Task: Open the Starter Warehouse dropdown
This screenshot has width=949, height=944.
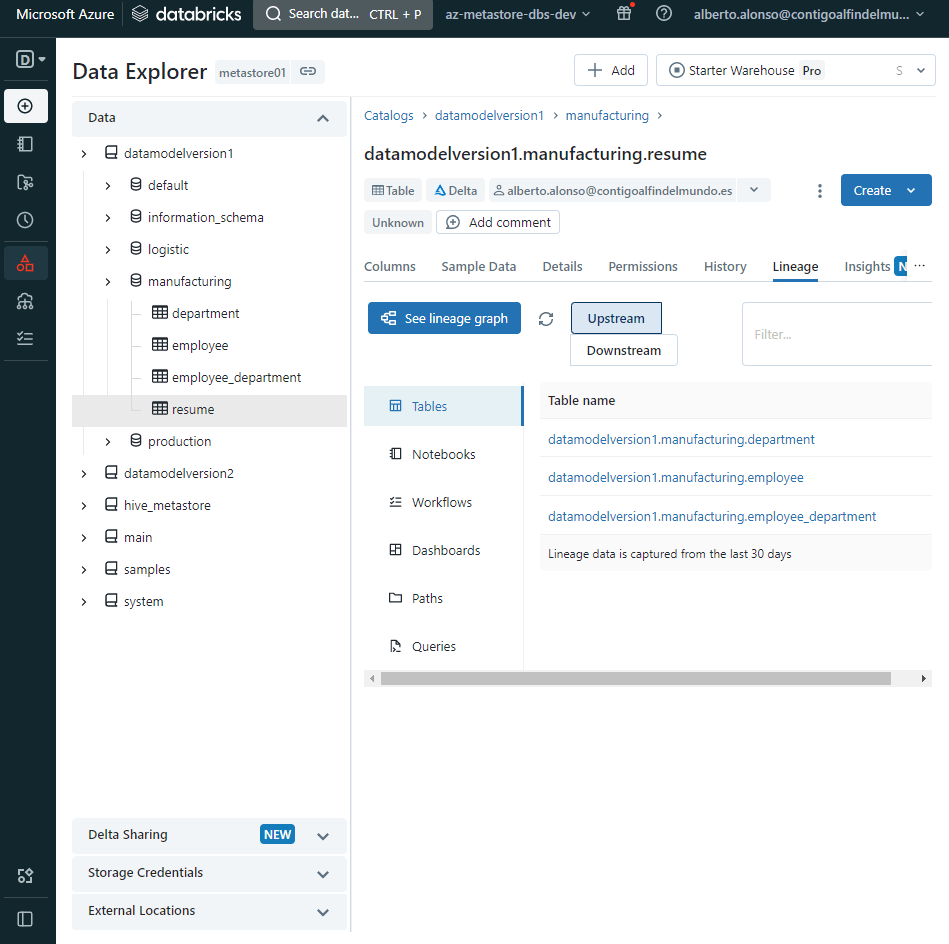Action: click(x=795, y=71)
